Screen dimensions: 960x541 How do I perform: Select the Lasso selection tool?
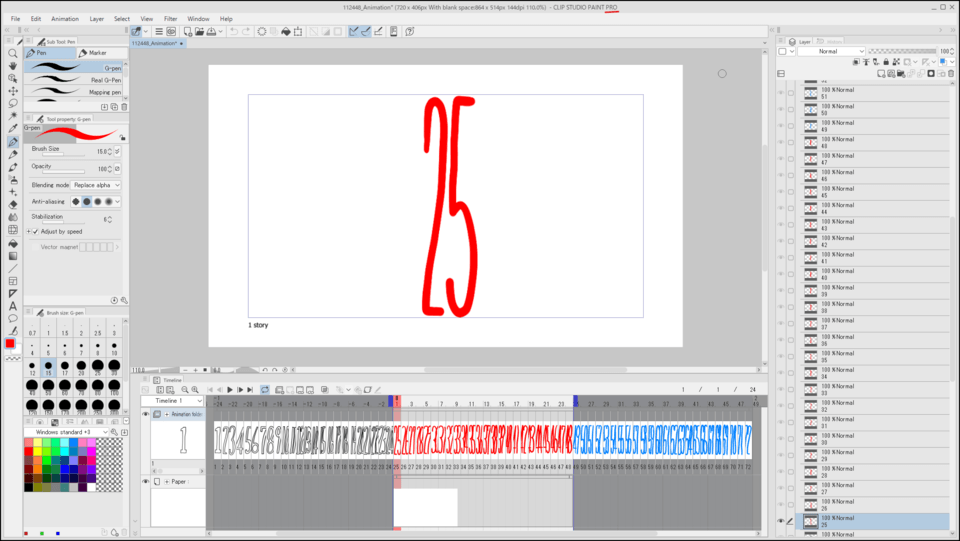pyautogui.click(x=12, y=103)
